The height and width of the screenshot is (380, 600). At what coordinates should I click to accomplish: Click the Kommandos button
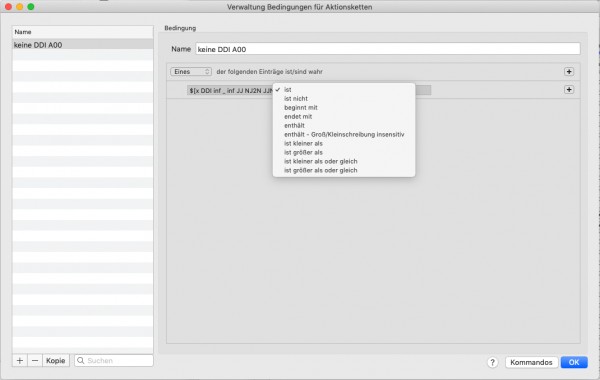pos(531,362)
